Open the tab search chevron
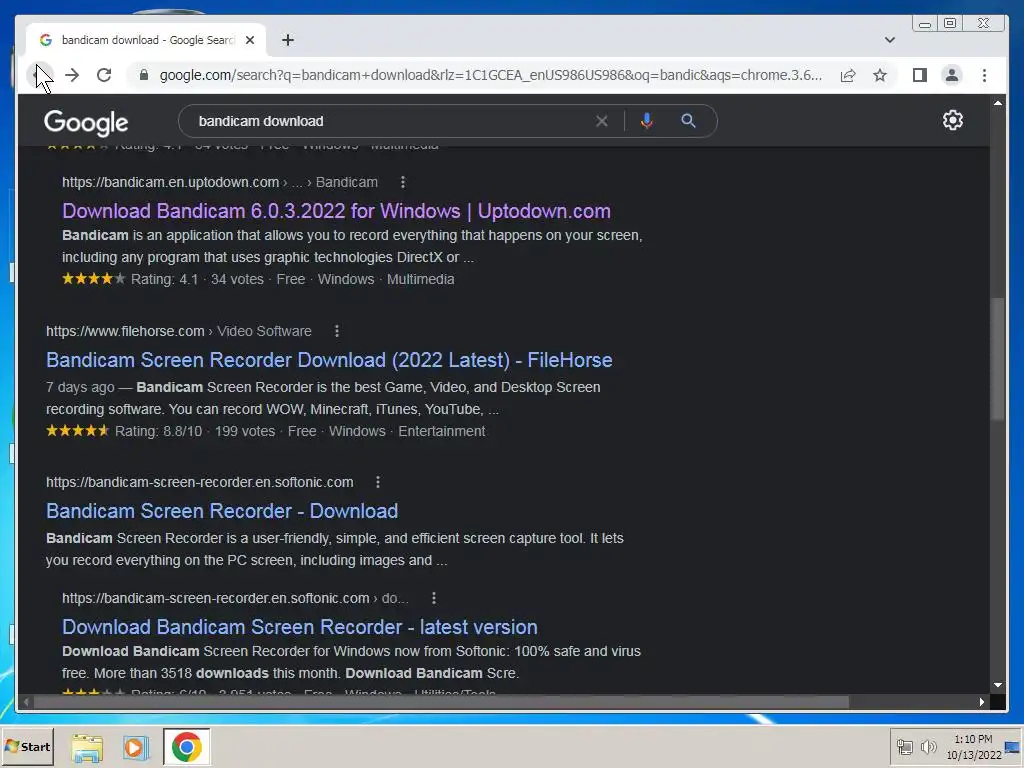 tap(889, 40)
